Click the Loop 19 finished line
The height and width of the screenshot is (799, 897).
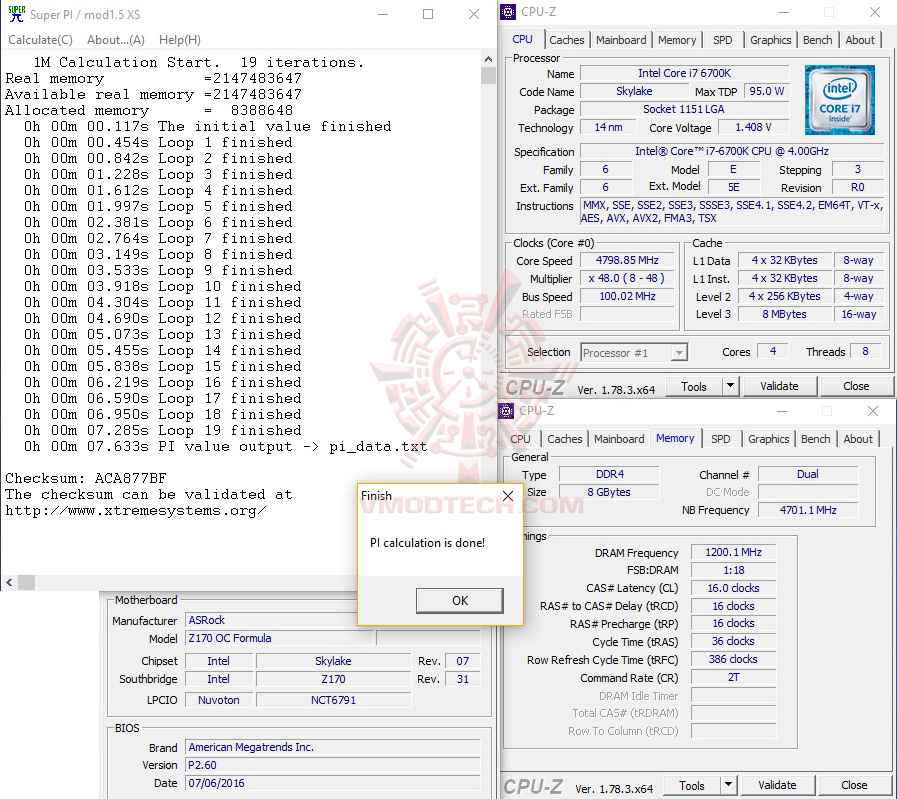tap(162, 430)
